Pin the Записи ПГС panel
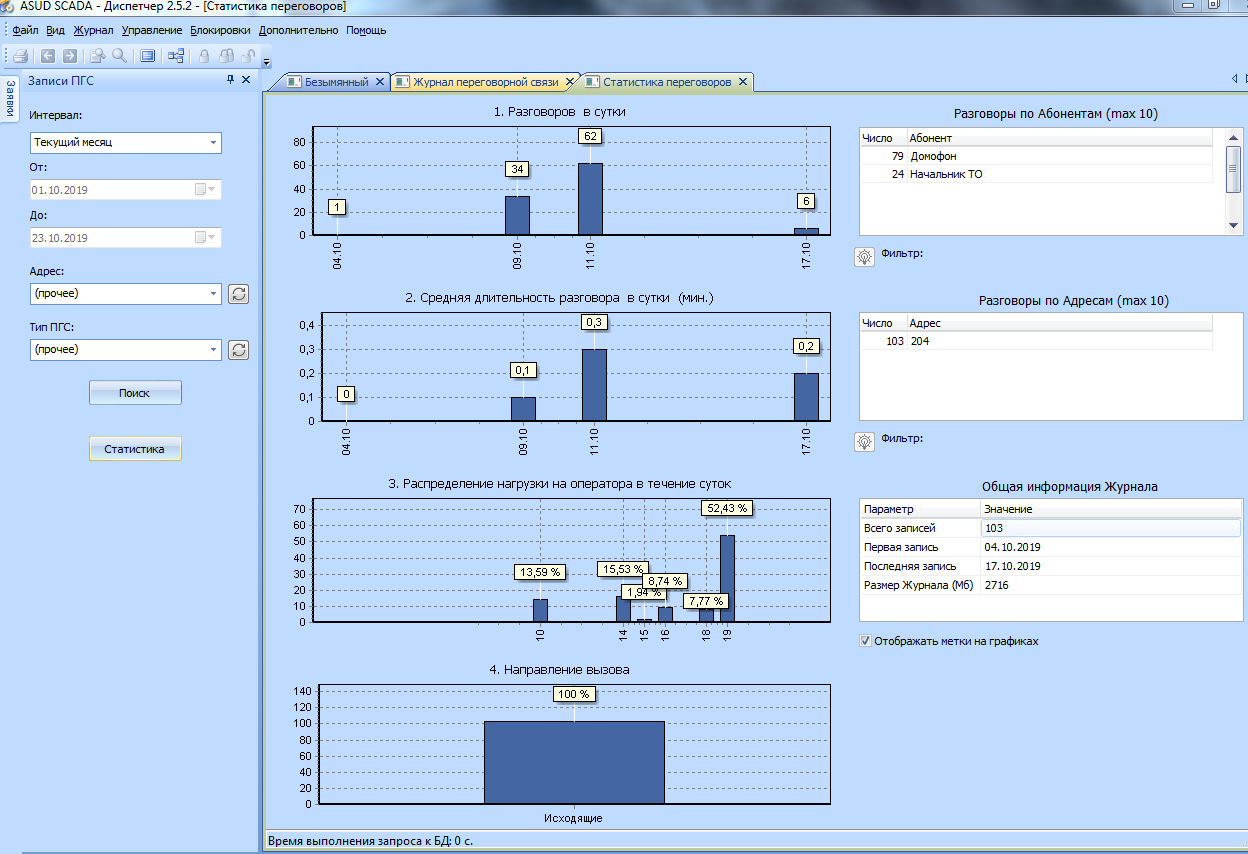Screen dimensions: 1248x854 point(231,80)
